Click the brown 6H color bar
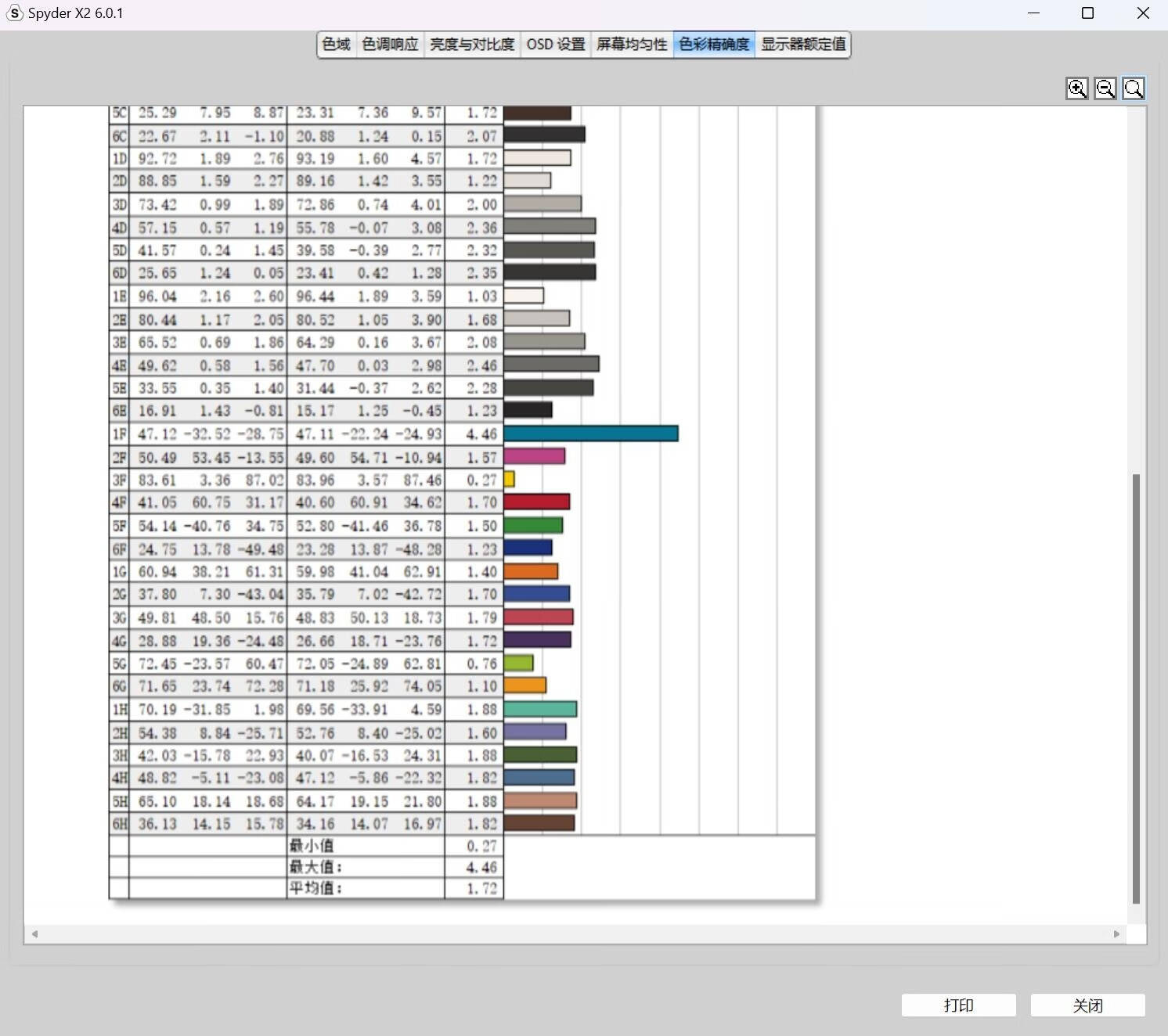This screenshot has height=1036, width=1168. [x=539, y=823]
